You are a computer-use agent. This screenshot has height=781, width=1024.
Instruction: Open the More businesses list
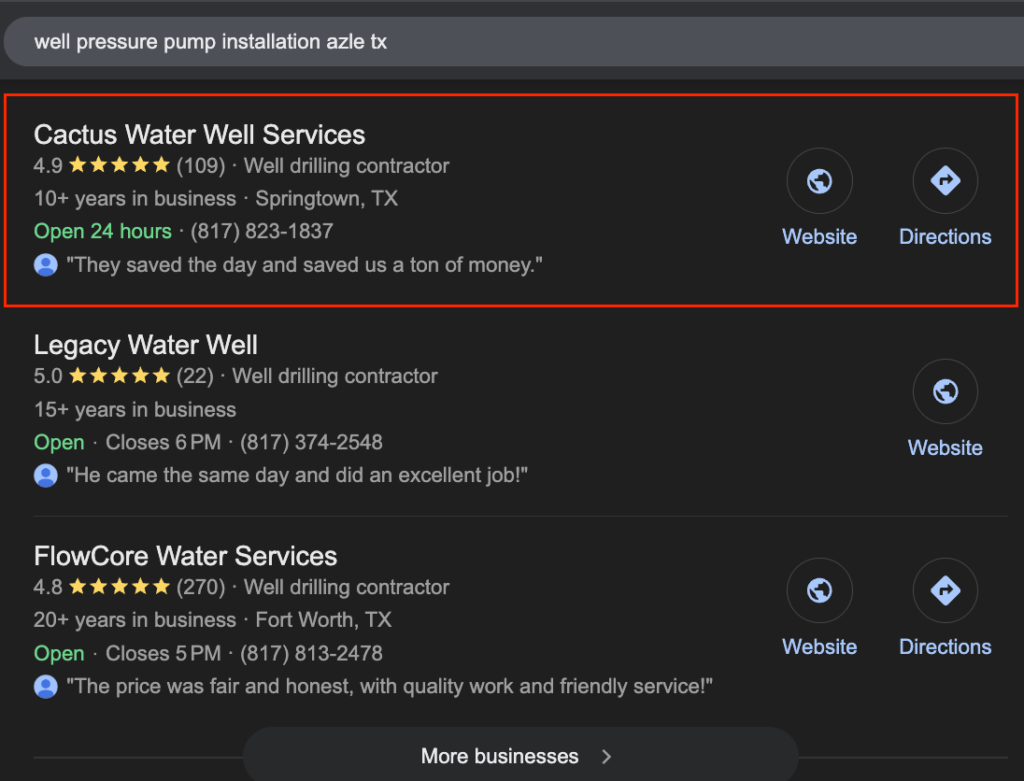(520, 755)
